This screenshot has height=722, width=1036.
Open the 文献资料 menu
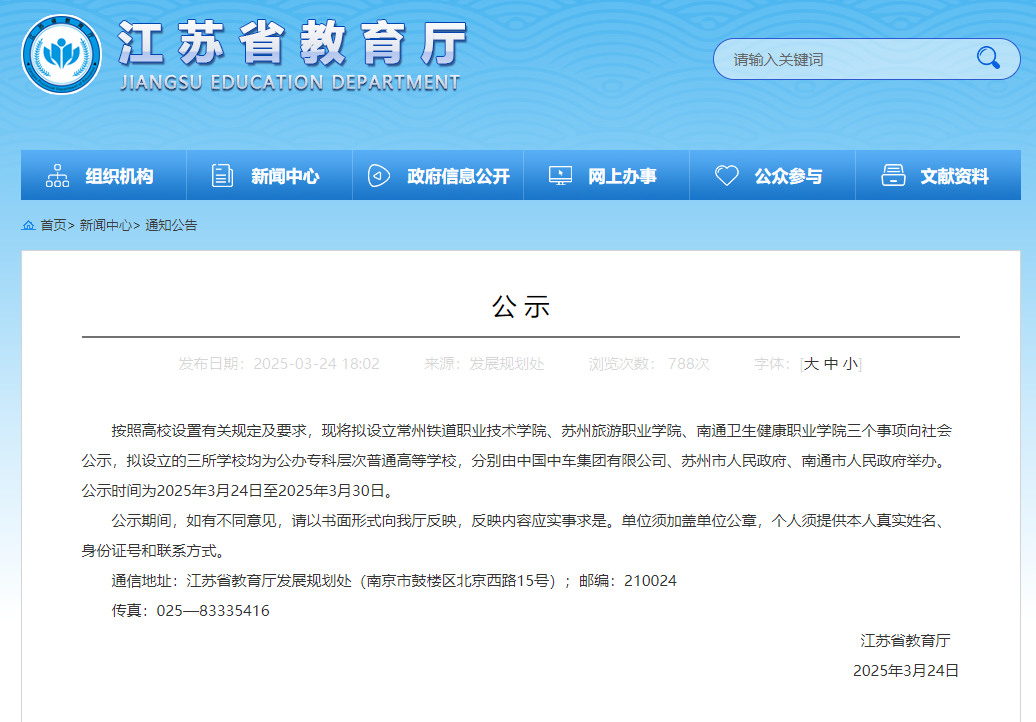(x=938, y=175)
